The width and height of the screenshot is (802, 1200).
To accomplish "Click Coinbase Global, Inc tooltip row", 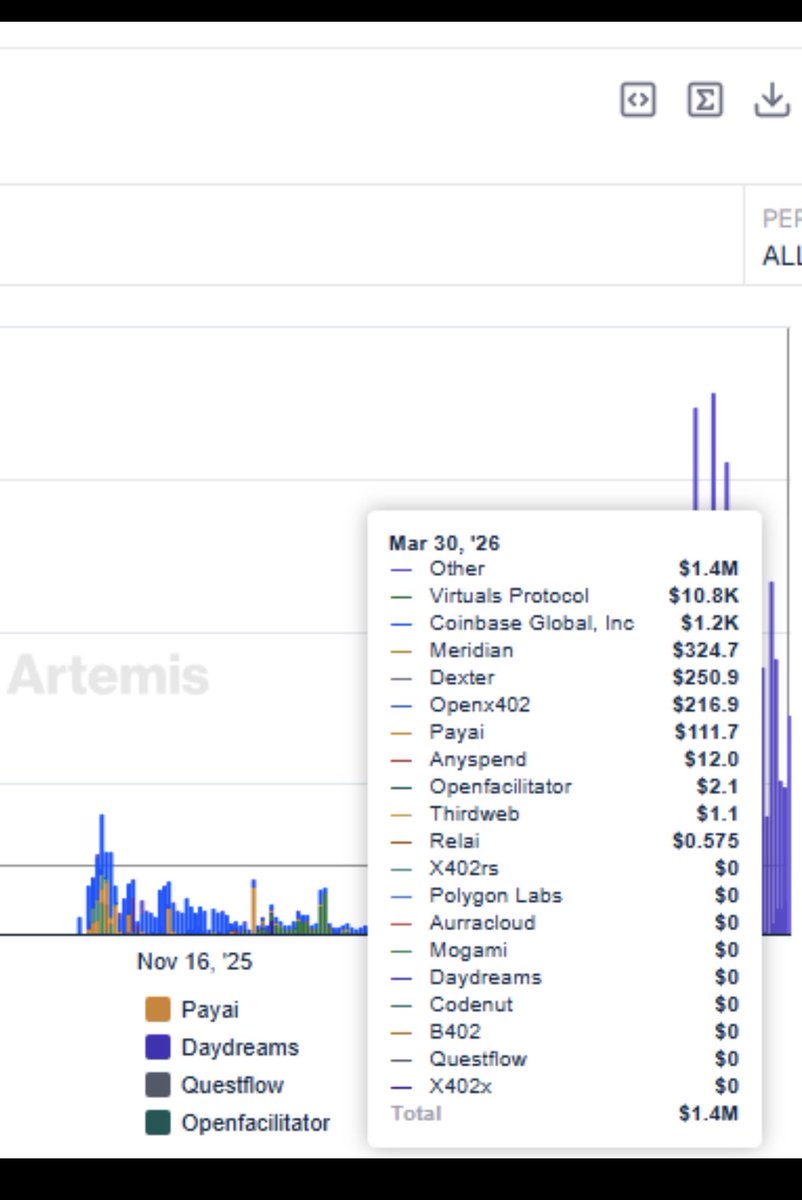I will [564, 623].
